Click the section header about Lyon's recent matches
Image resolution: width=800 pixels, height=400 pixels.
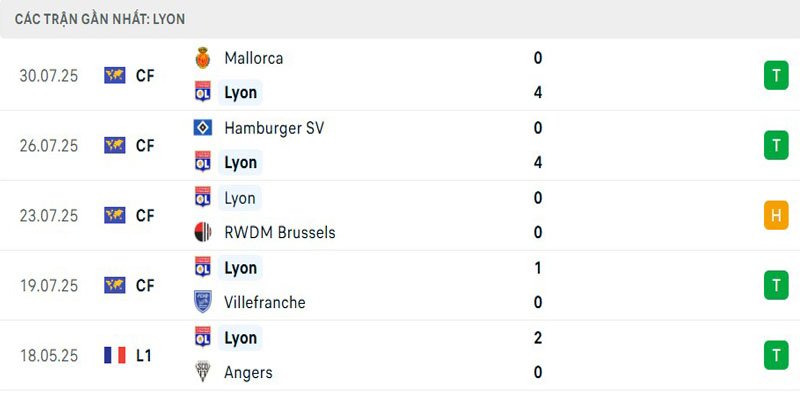(100, 19)
